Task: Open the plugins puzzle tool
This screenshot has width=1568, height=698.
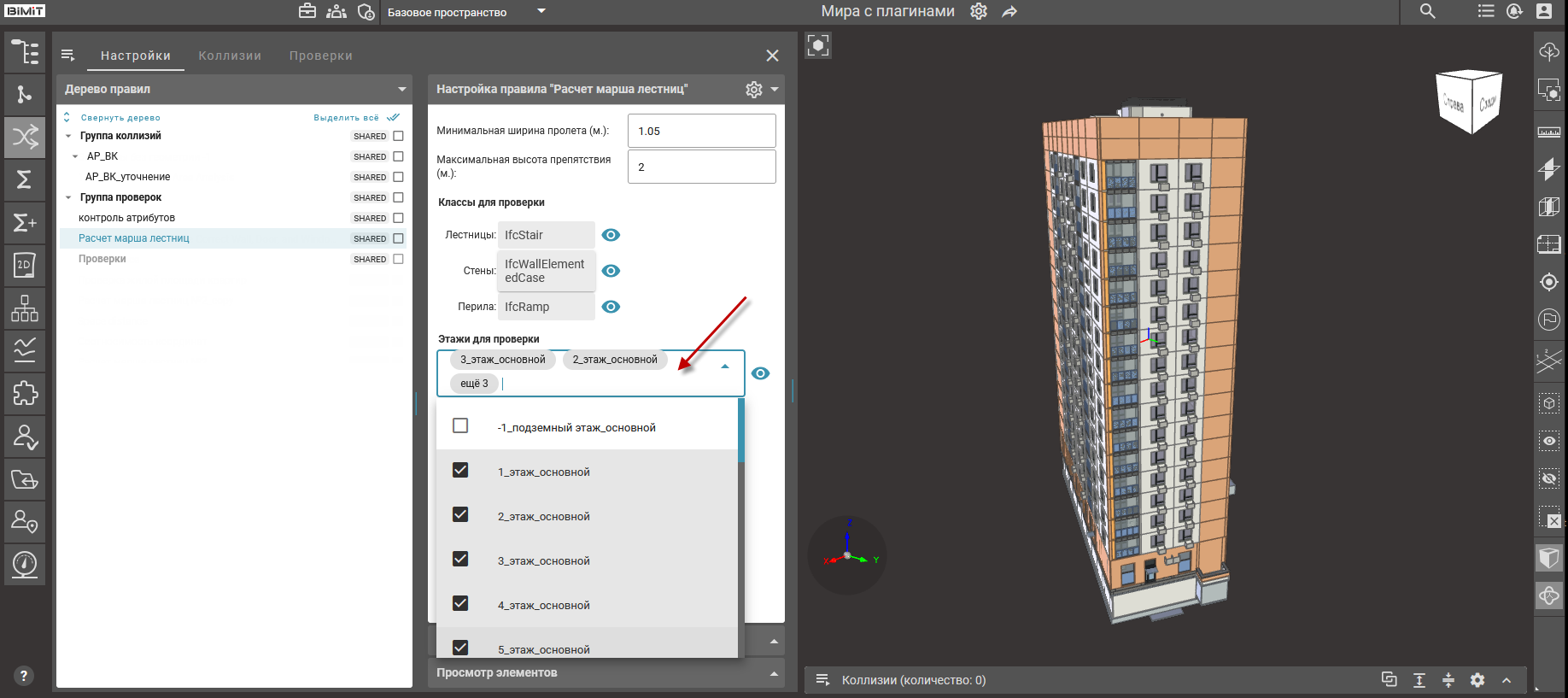Action: (x=25, y=393)
